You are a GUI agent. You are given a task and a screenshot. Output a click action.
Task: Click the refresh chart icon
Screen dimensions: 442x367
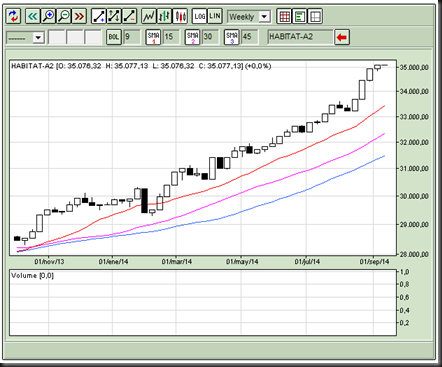coord(14,16)
